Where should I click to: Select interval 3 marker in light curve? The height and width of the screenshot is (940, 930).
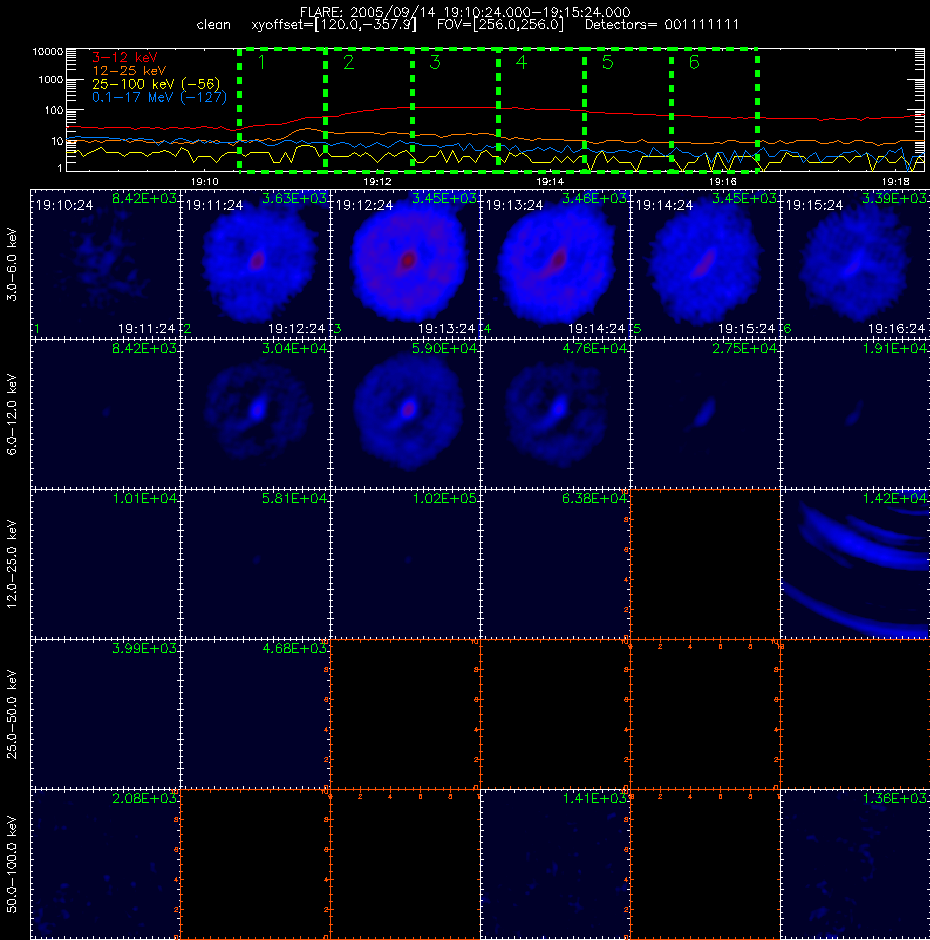point(435,62)
